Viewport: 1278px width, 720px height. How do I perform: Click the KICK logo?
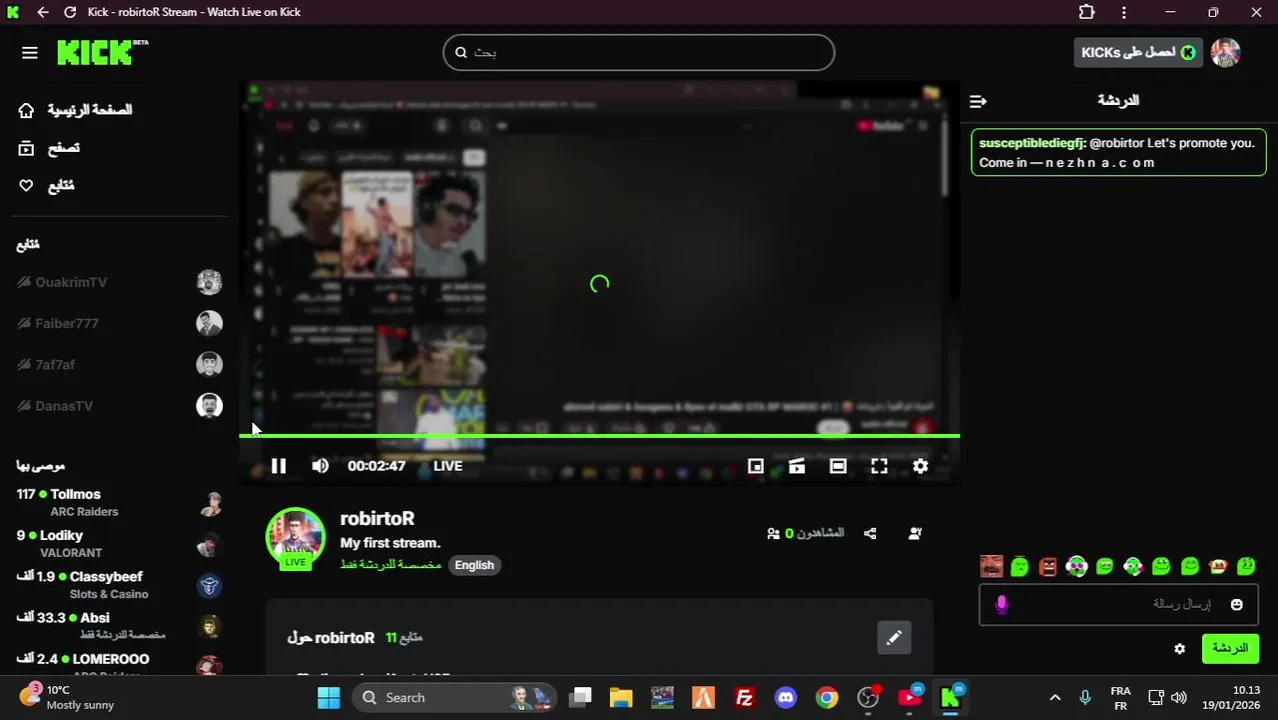[102, 52]
